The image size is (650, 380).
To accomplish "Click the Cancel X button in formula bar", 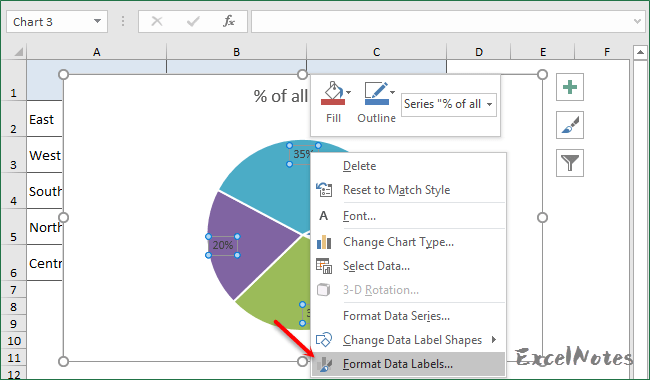I will coord(157,22).
